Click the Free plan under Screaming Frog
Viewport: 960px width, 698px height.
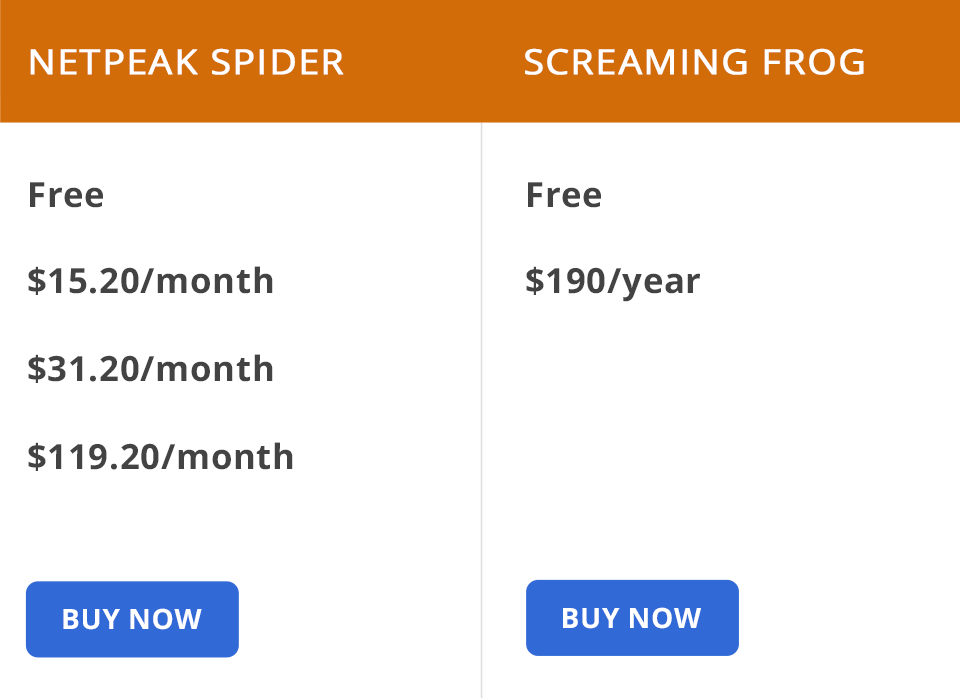pyautogui.click(x=564, y=195)
